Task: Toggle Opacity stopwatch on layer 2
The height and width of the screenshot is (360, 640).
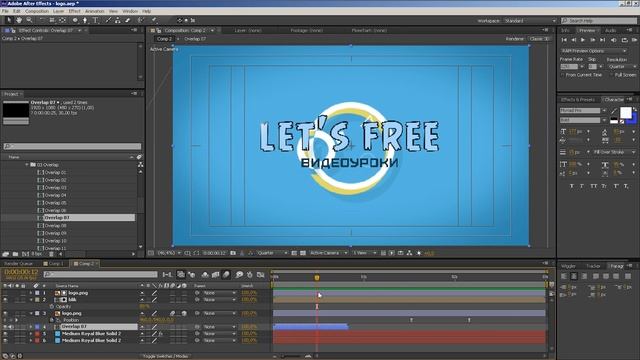Action: [51, 307]
